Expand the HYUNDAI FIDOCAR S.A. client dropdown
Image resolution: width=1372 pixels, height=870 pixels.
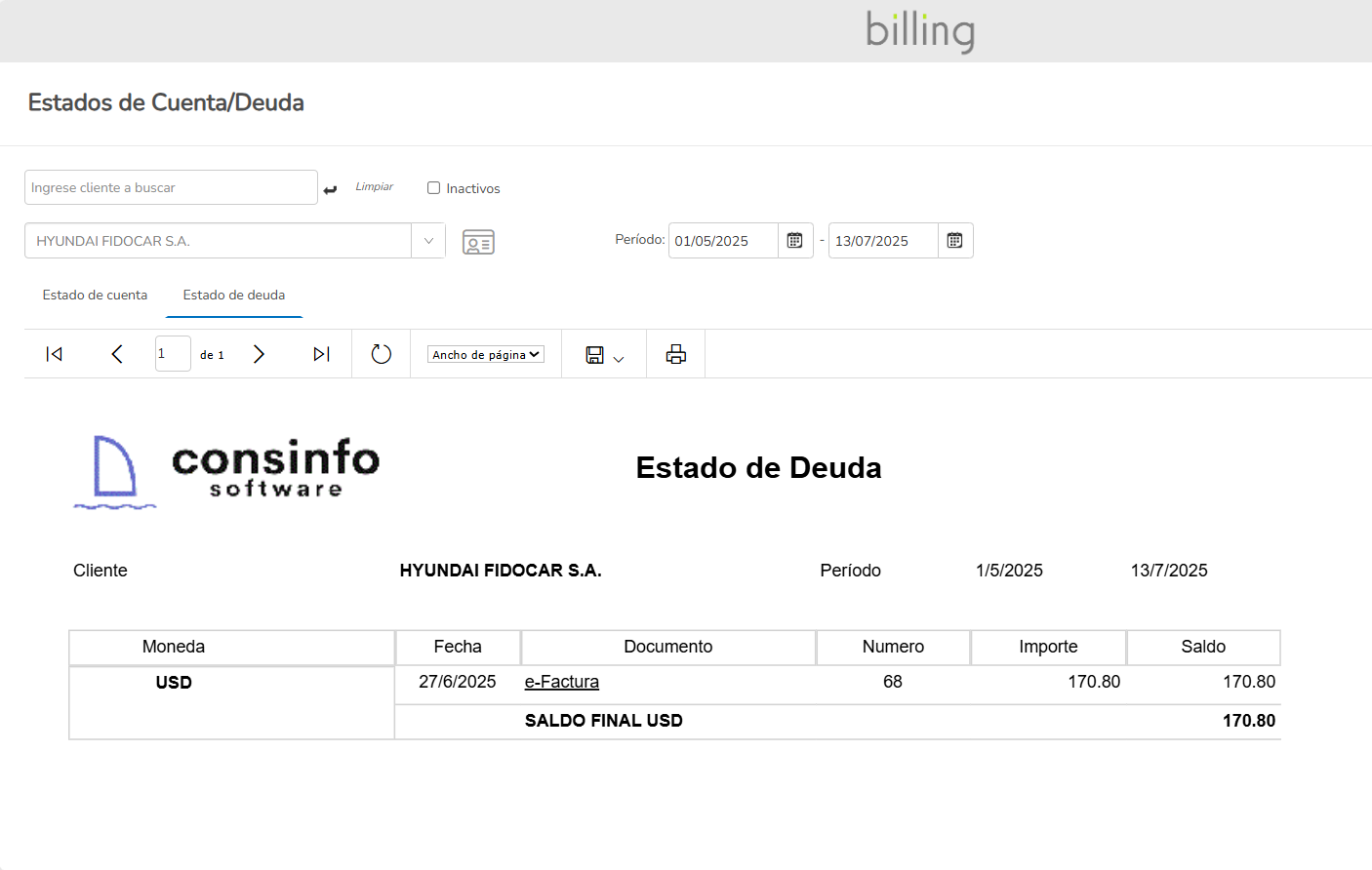pyautogui.click(x=428, y=241)
